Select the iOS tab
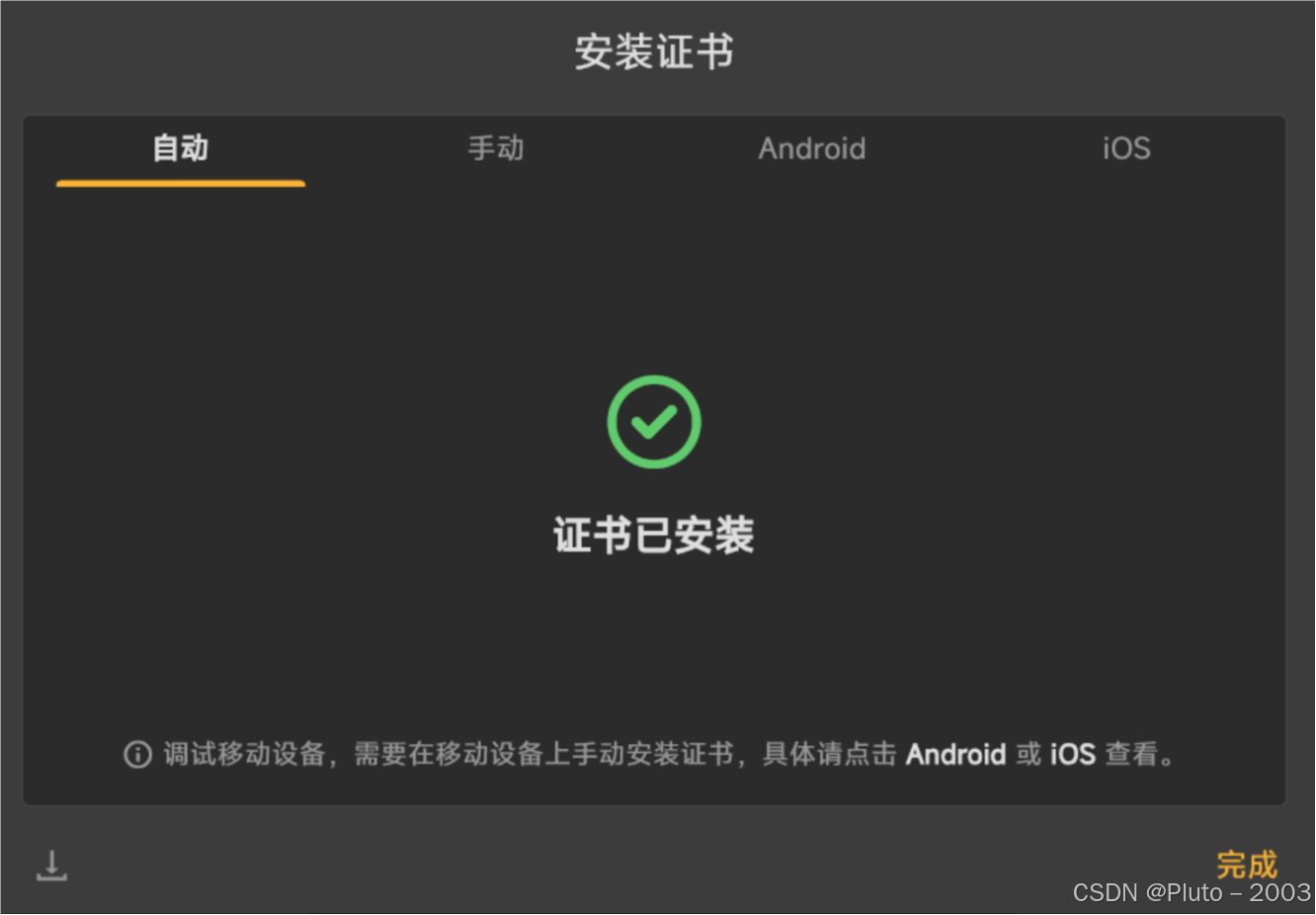The height and width of the screenshot is (915, 1316). pos(1126,148)
